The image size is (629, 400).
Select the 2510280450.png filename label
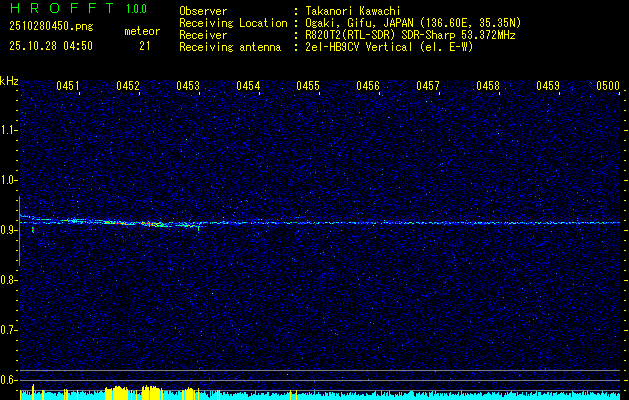pyautogui.click(x=49, y=27)
